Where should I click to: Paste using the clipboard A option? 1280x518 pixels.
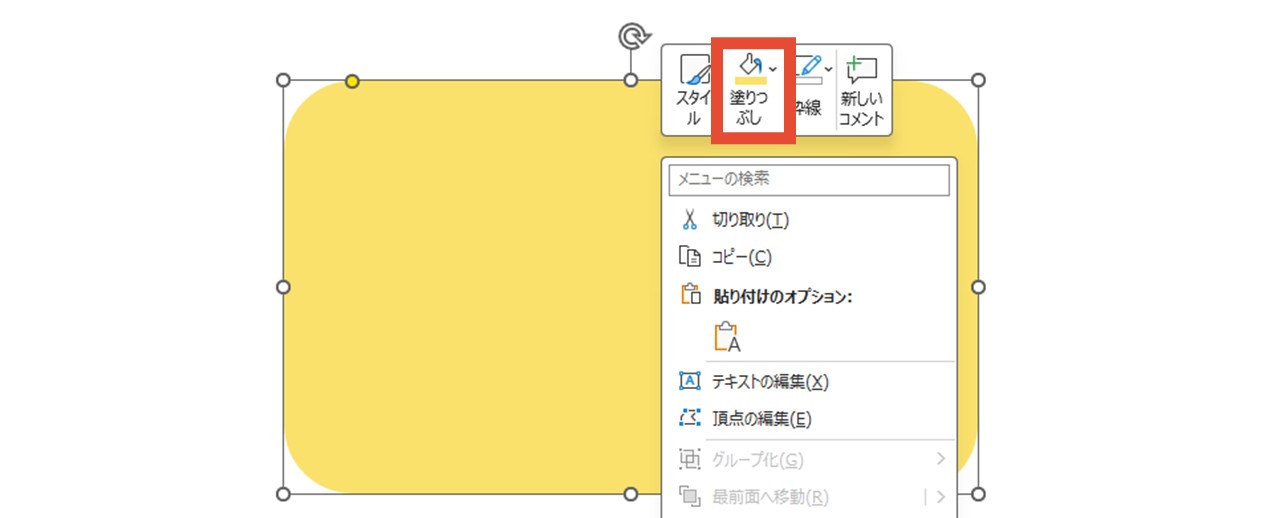point(728,337)
